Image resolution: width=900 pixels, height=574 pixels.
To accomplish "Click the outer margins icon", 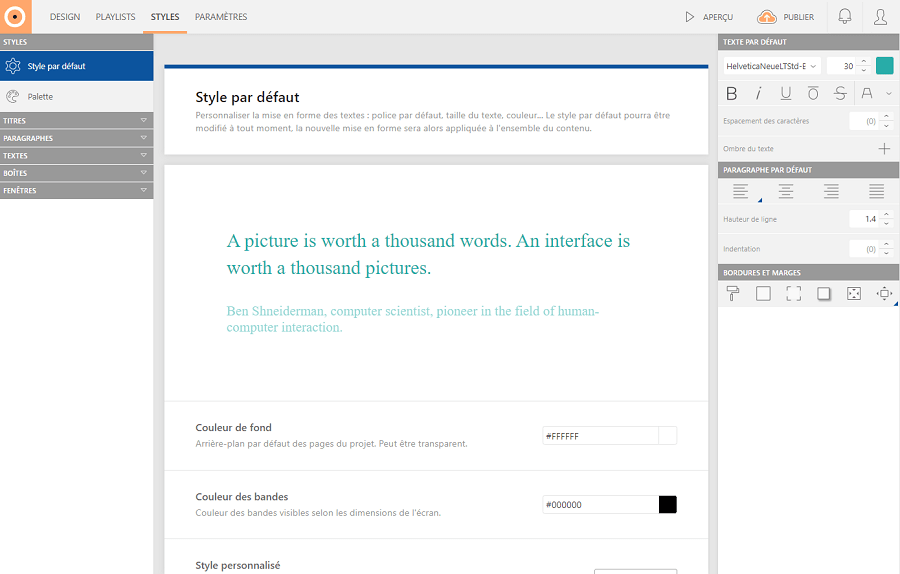I will click(x=885, y=293).
